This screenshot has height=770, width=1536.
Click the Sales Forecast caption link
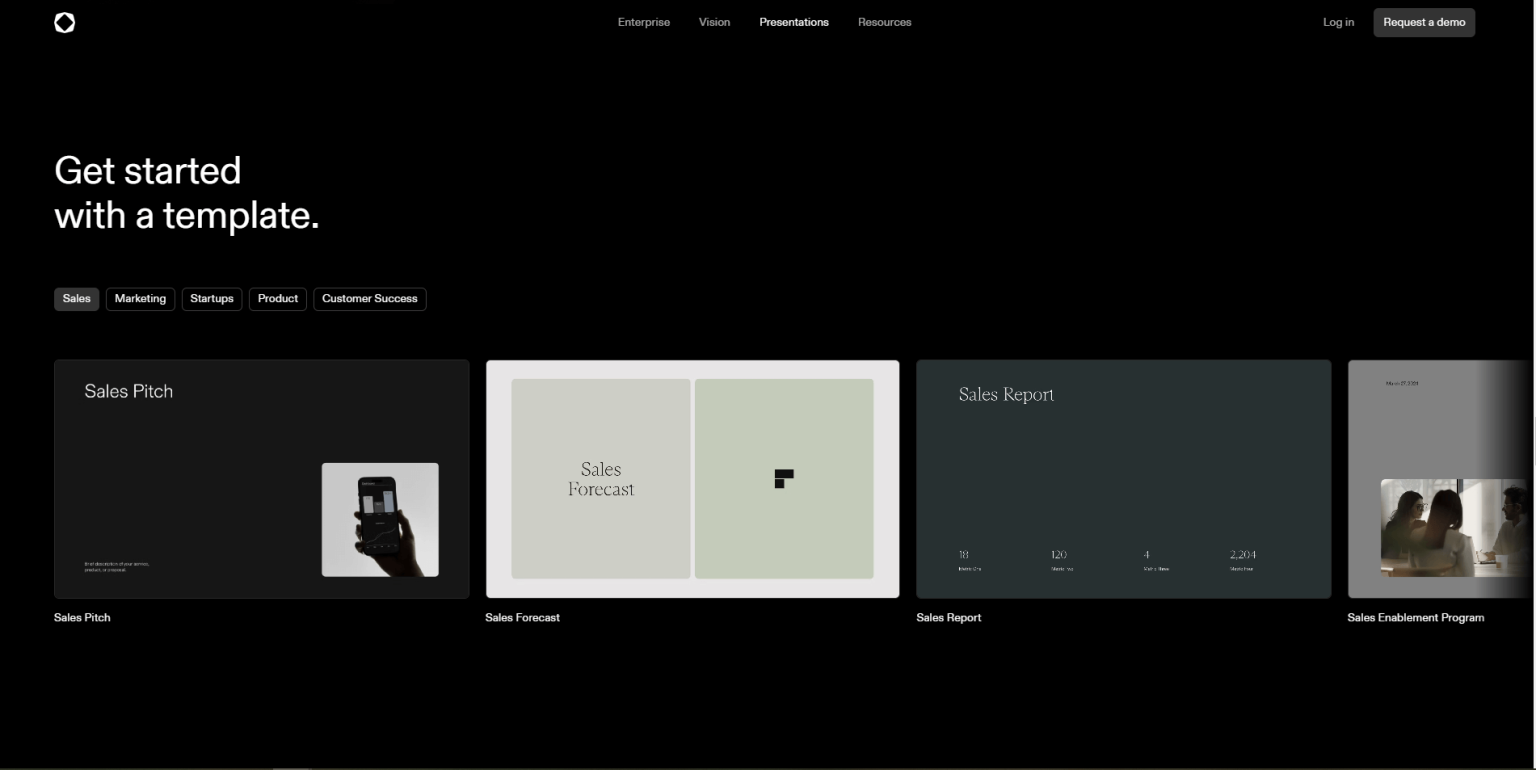click(x=522, y=618)
